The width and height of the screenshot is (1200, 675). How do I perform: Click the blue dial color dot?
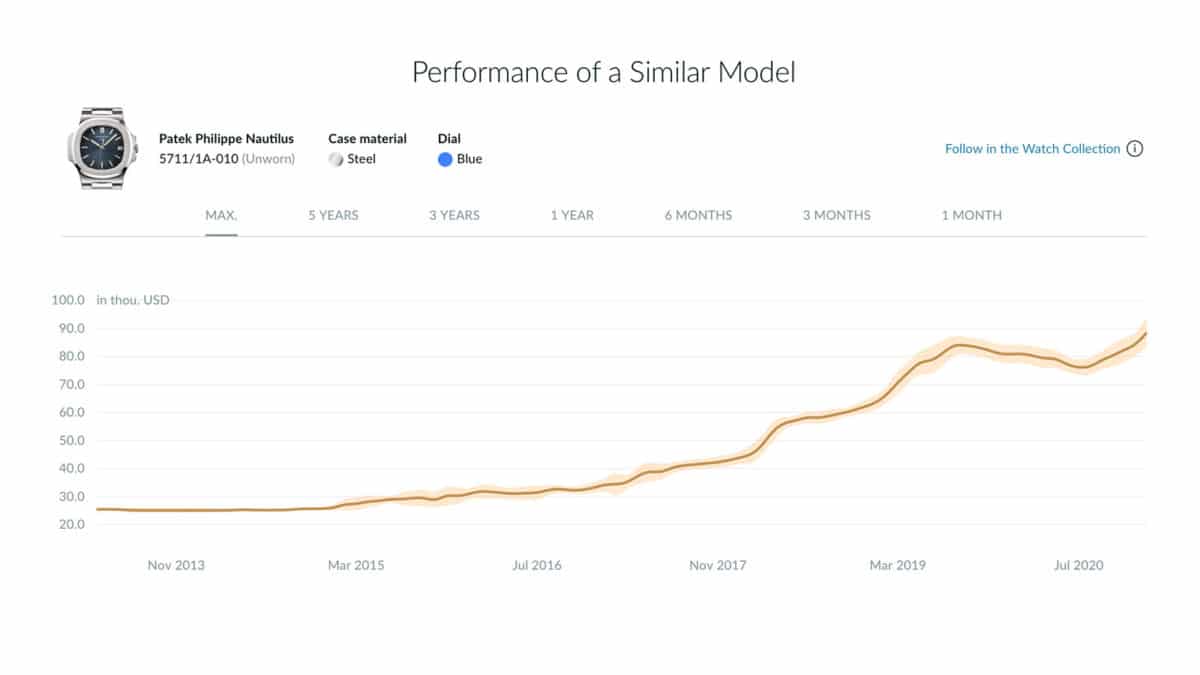tap(445, 159)
